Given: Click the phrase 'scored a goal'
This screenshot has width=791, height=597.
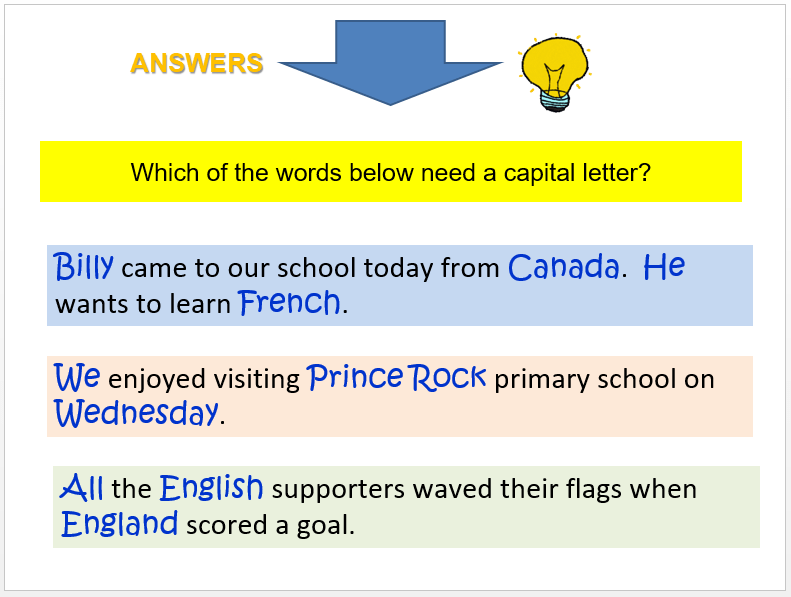Looking at the screenshot, I should pyautogui.click(x=270, y=525).
